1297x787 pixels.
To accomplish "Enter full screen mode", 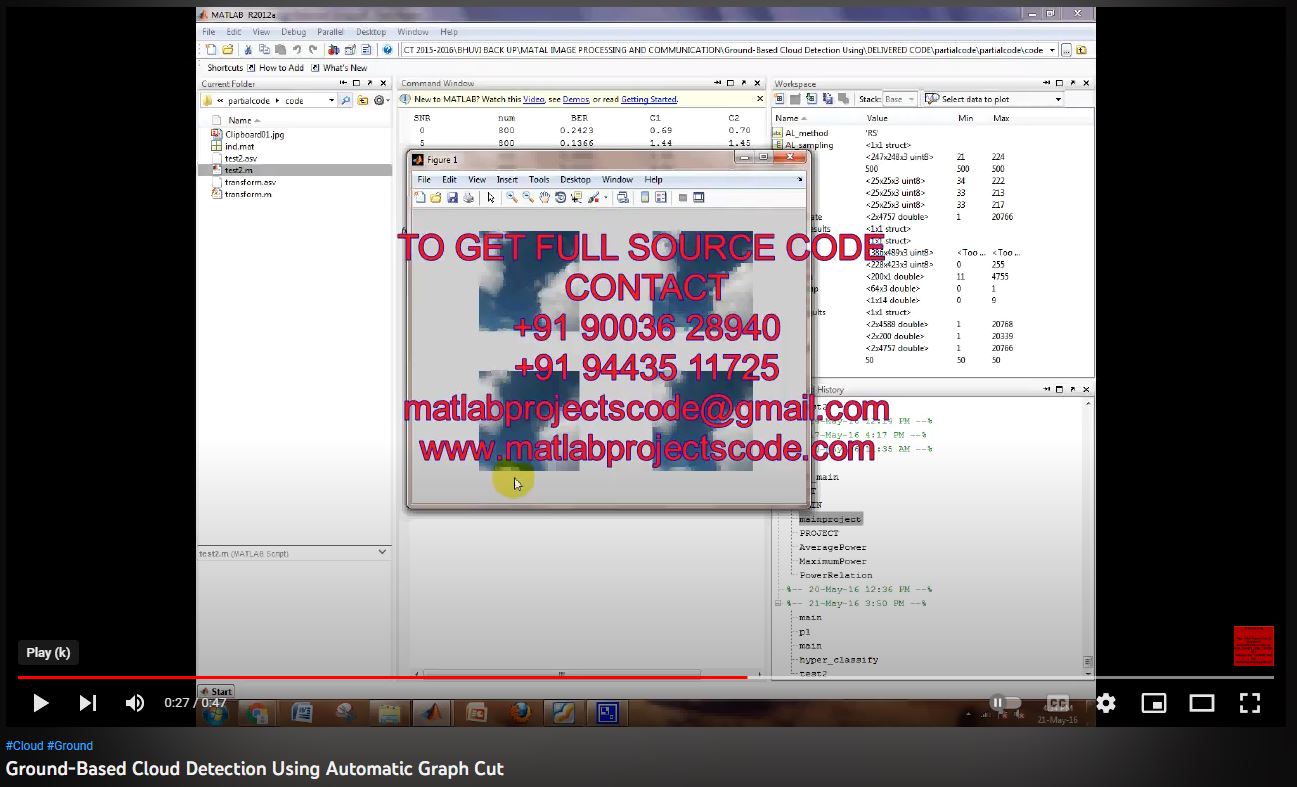I will click(x=1250, y=703).
